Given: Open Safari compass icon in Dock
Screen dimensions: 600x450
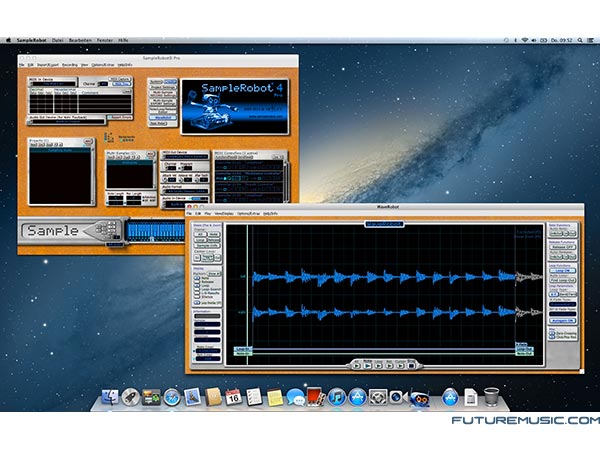Looking at the screenshot, I should [x=172, y=397].
